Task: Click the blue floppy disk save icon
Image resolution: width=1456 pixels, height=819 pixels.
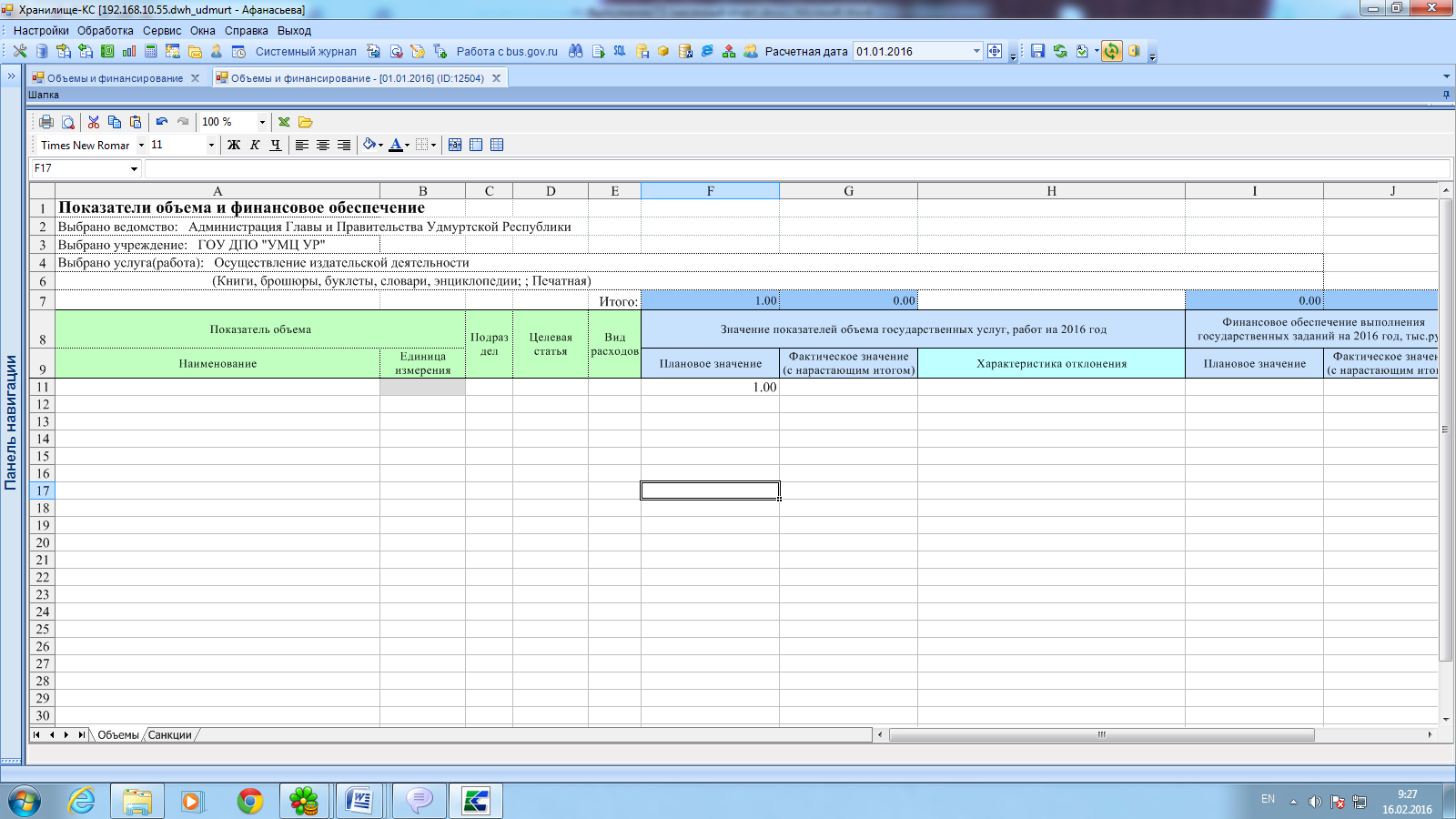Action: point(1037,52)
